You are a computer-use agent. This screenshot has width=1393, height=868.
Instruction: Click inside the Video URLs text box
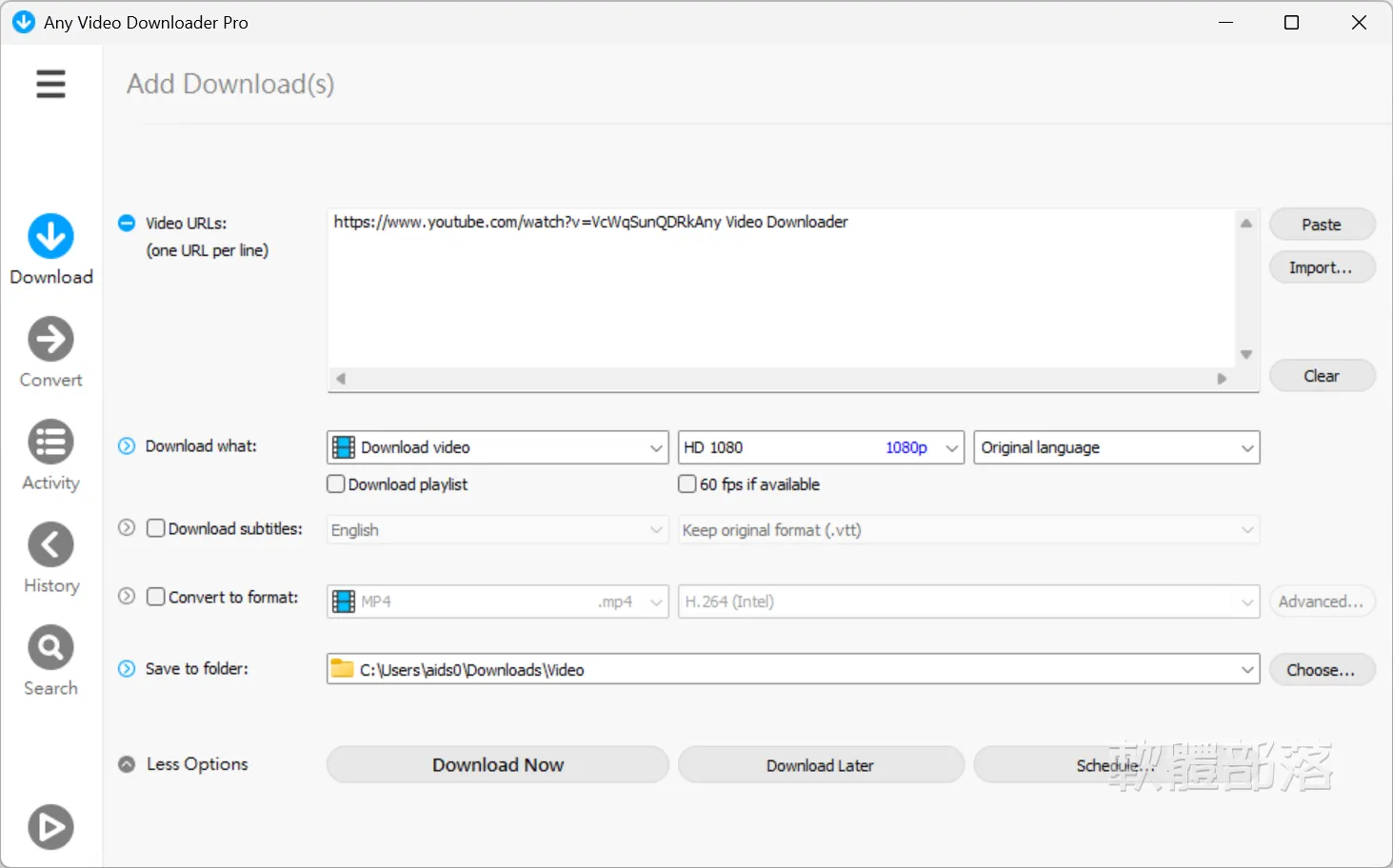click(x=782, y=287)
